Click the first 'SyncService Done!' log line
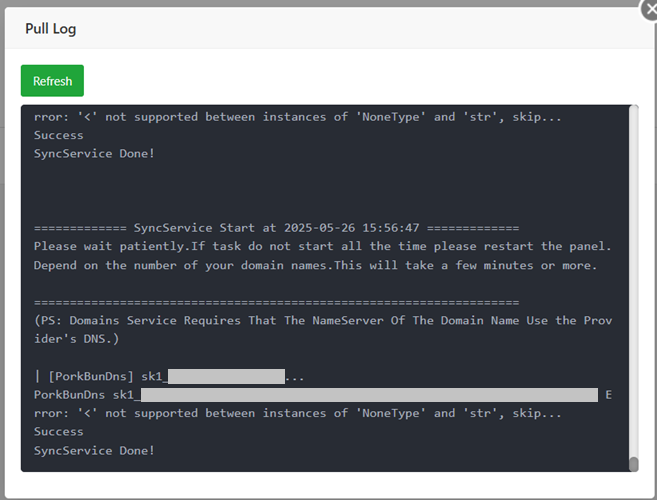 coord(94,154)
